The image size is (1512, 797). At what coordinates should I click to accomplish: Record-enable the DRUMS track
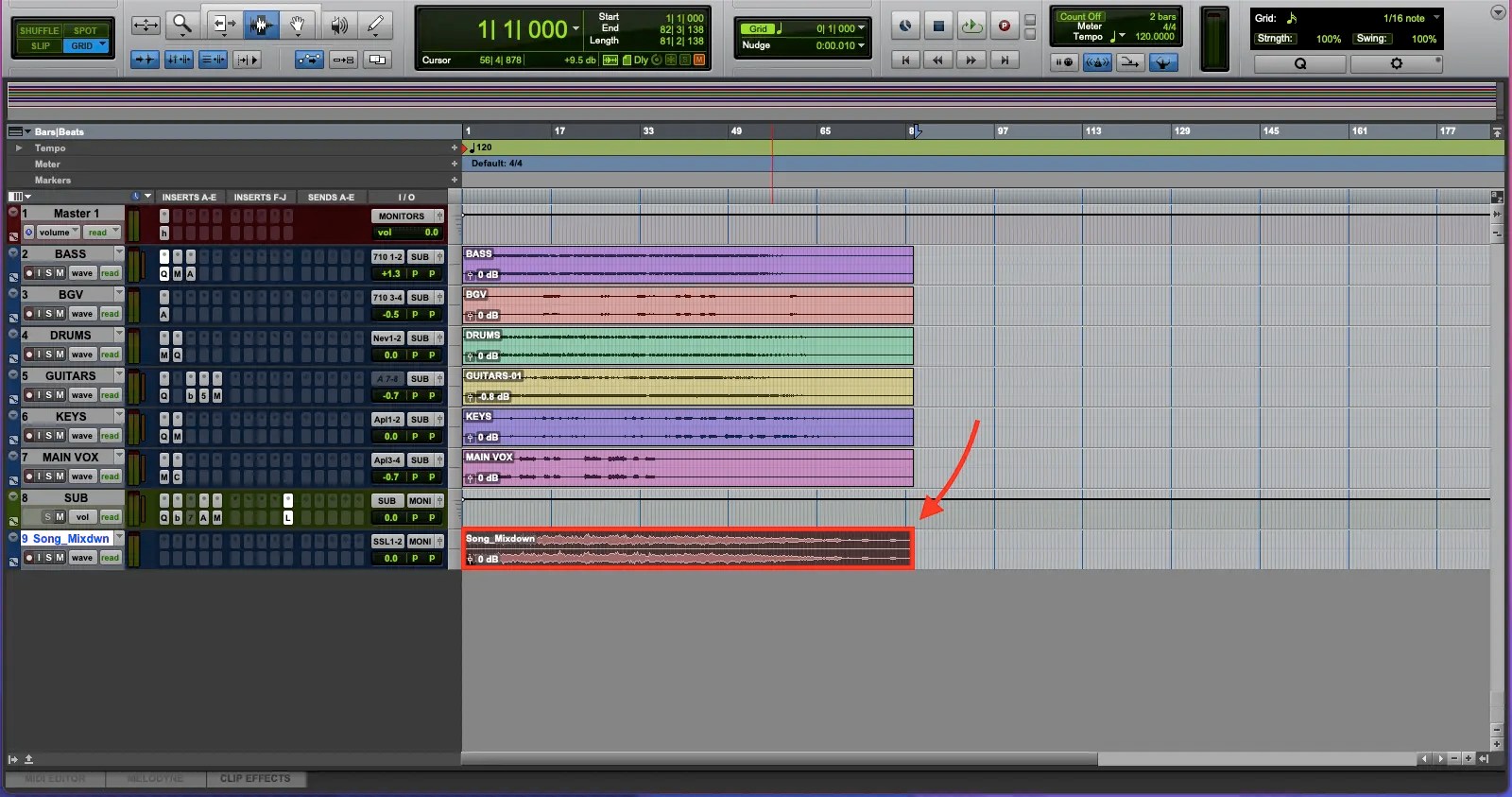coord(29,355)
